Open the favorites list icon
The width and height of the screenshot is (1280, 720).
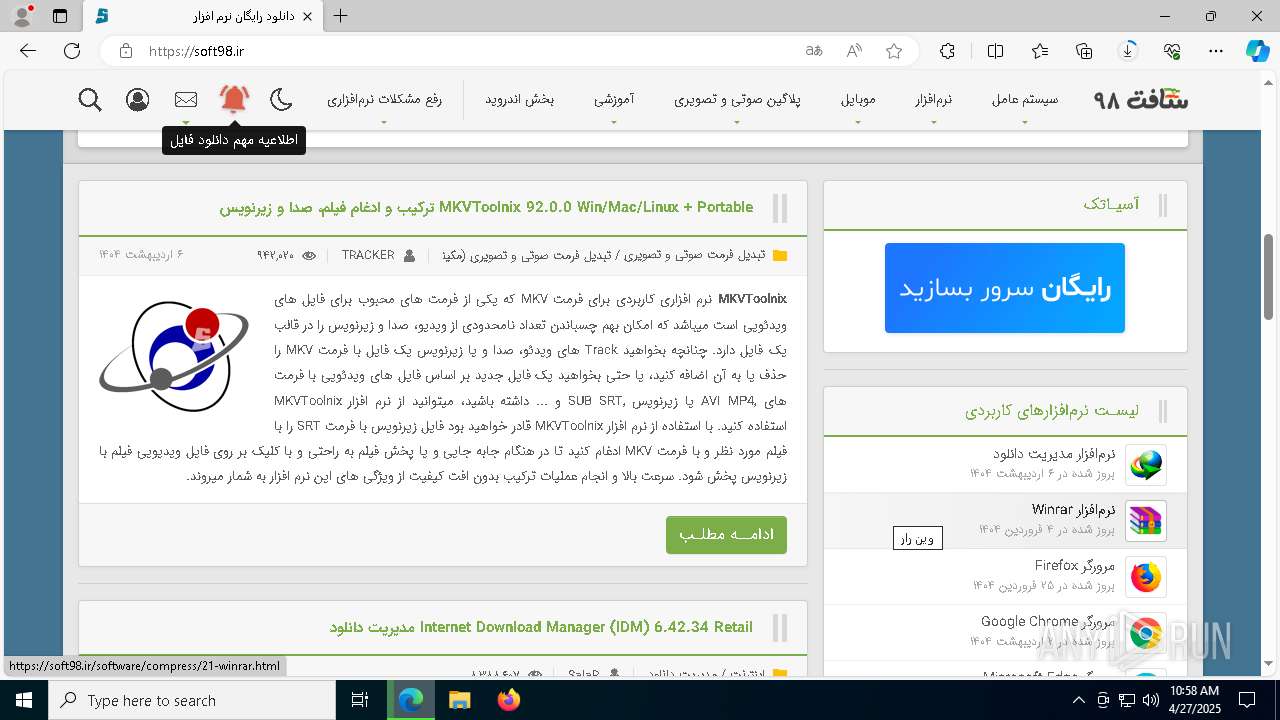[x=1040, y=51]
